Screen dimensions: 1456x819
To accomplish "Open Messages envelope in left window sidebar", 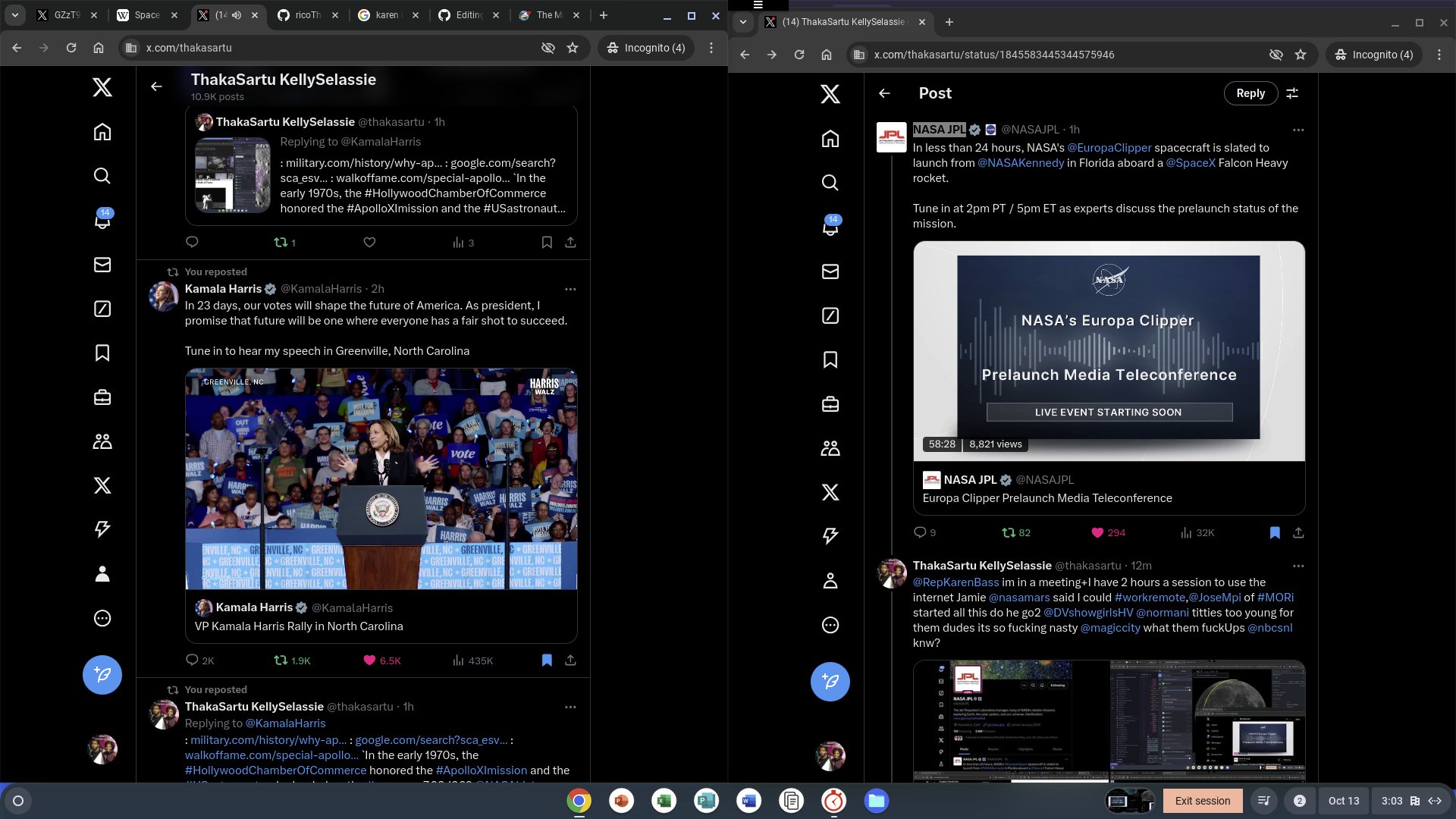I will tap(102, 265).
